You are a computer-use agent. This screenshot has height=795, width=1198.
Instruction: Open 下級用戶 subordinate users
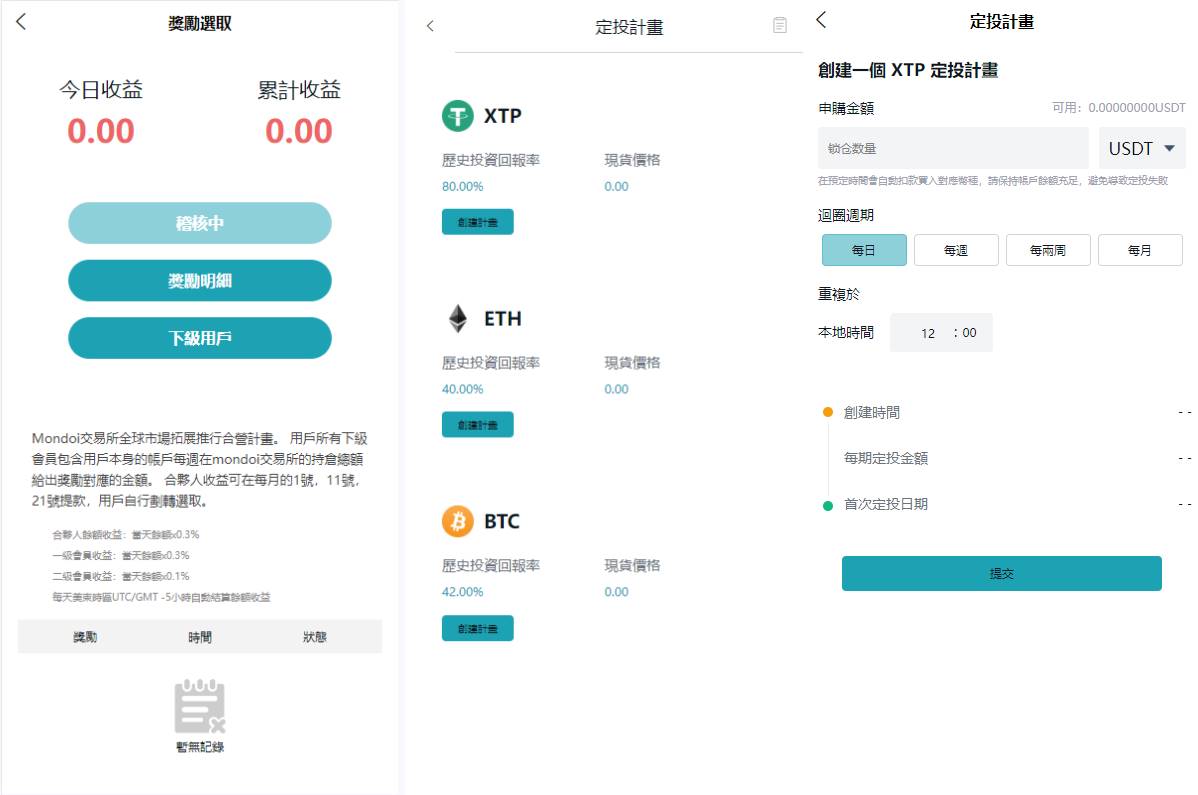200,338
